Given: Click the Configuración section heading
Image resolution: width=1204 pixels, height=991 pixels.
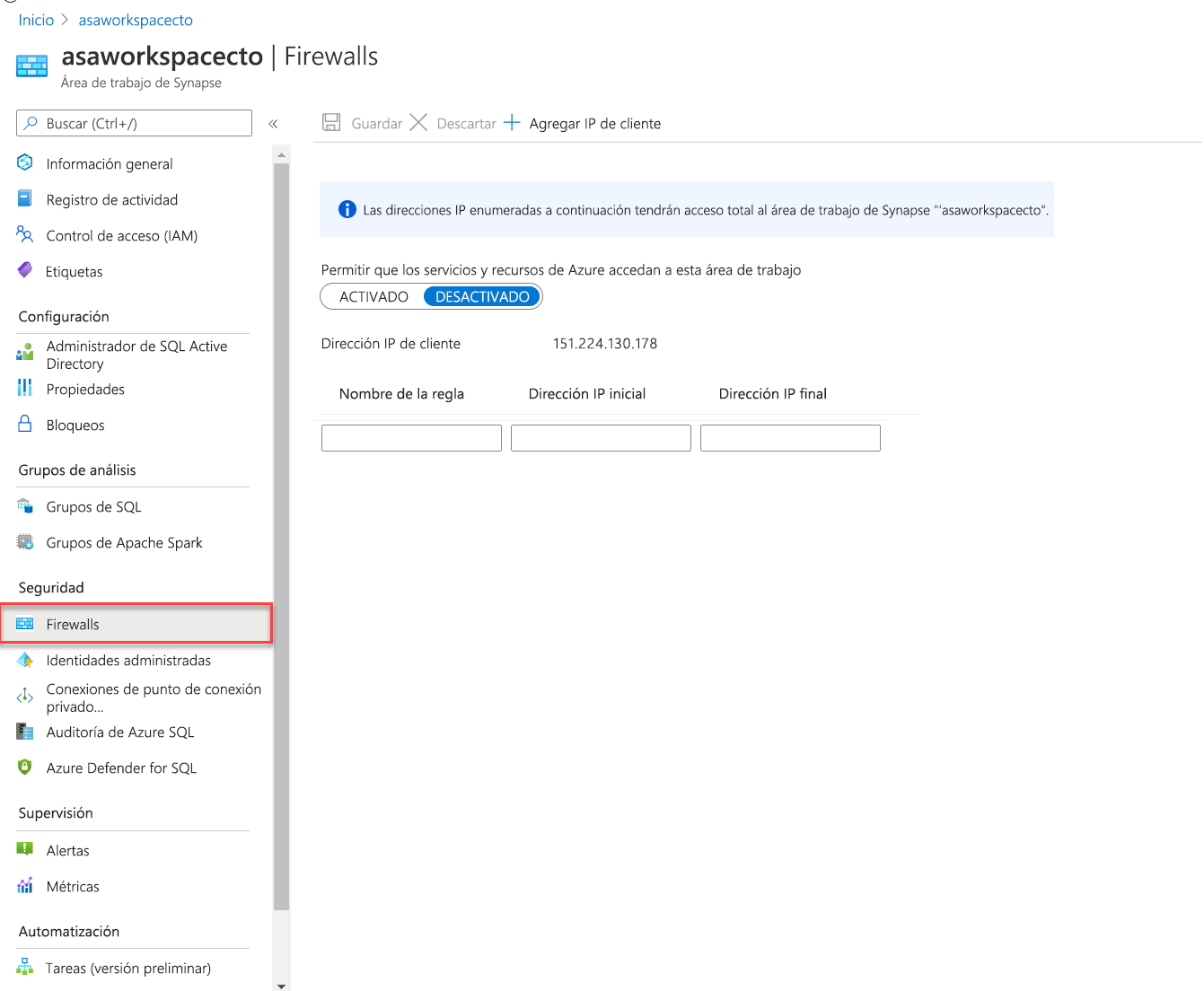Looking at the screenshot, I should click(x=64, y=316).
